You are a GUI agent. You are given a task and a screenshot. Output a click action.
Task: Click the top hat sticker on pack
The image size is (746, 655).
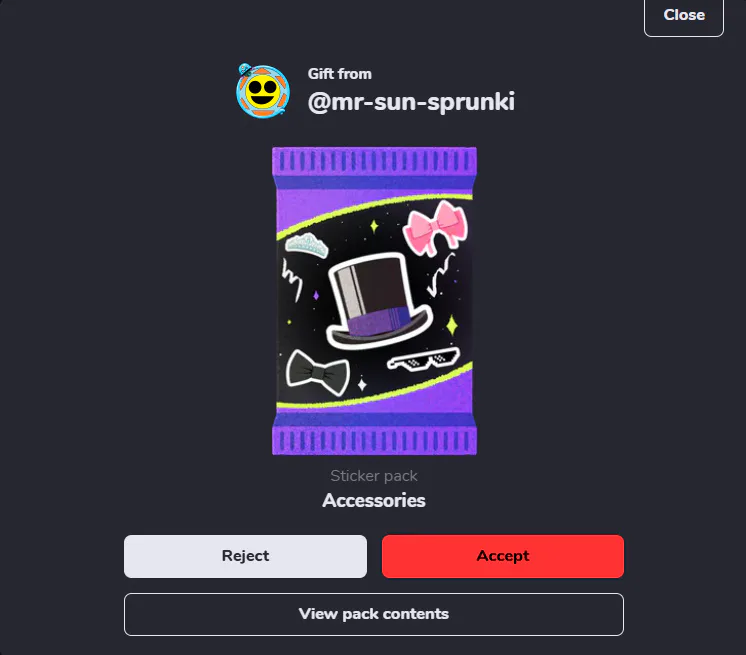pyautogui.click(x=379, y=301)
